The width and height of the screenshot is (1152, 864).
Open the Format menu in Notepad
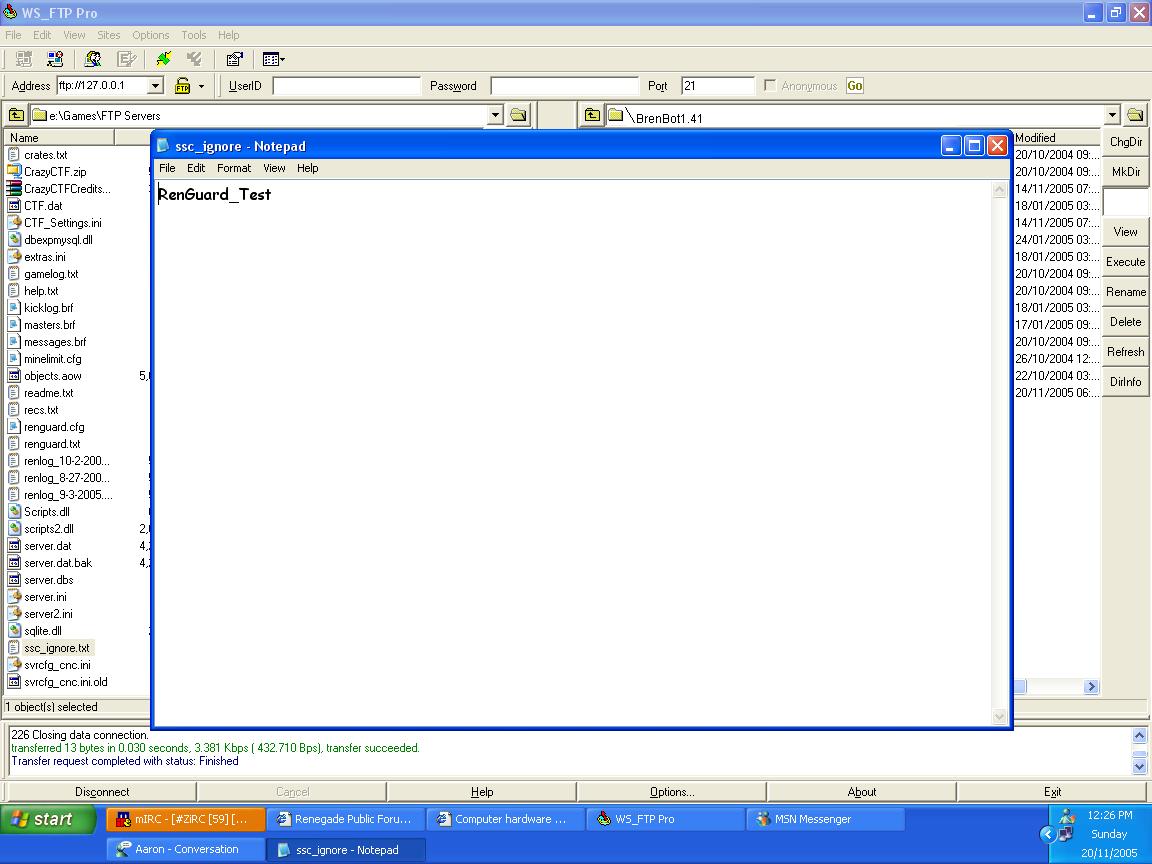click(234, 168)
